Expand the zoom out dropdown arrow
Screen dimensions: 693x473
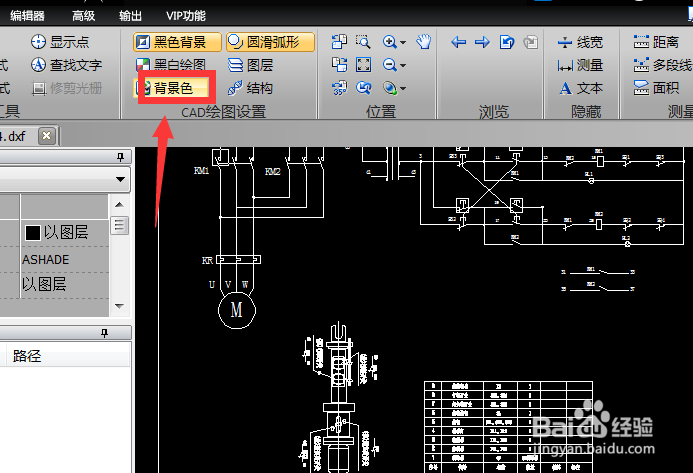tap(403, 66)
